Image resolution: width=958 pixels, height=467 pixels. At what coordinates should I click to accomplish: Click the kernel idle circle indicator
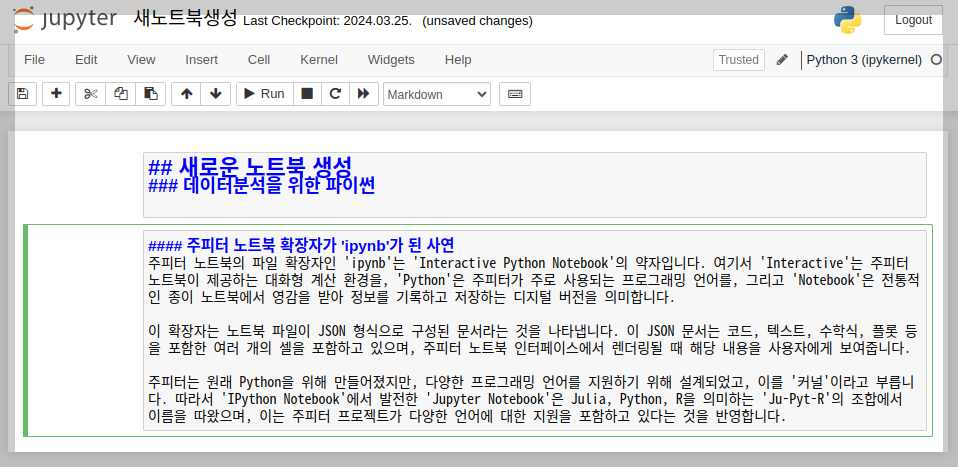point(936,60)
